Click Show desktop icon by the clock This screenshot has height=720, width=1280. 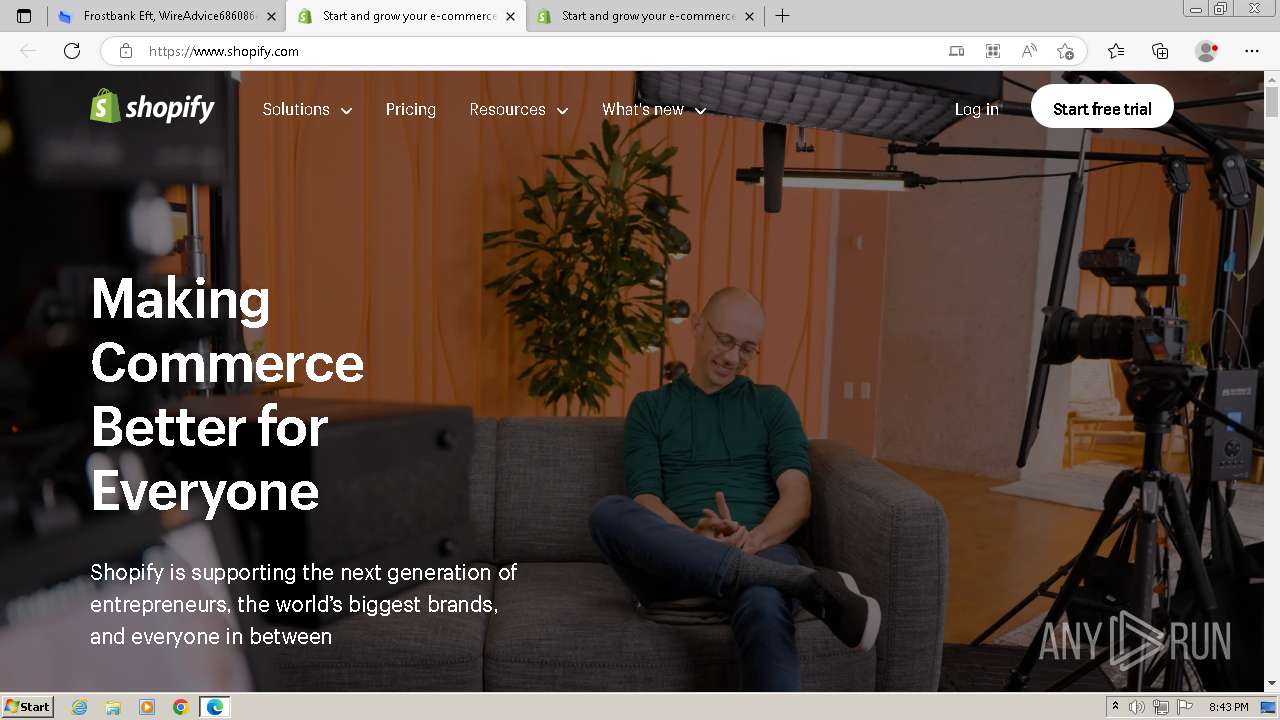click(1268, 707)
